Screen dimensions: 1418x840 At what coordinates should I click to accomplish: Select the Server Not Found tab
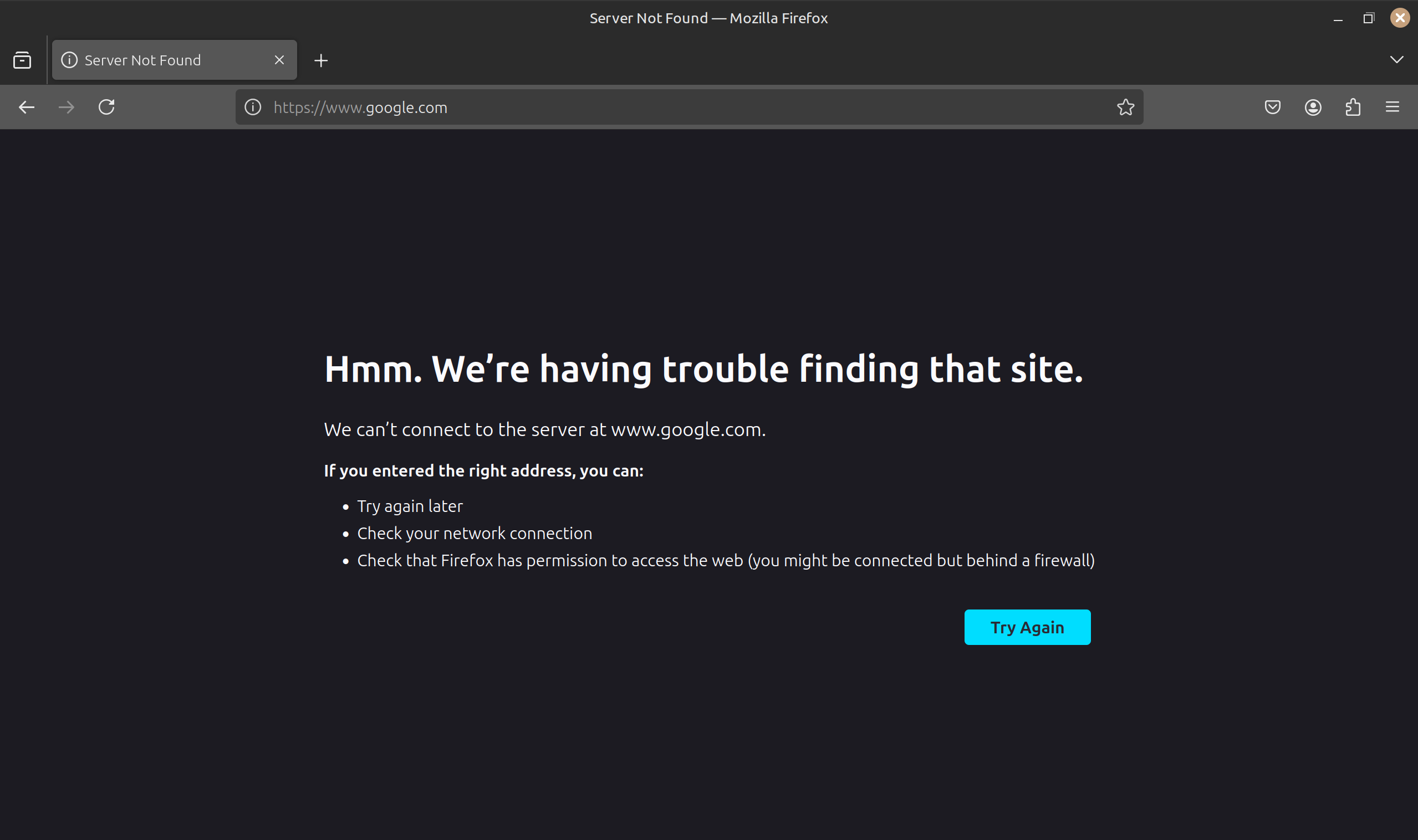[x=175, y=60]
